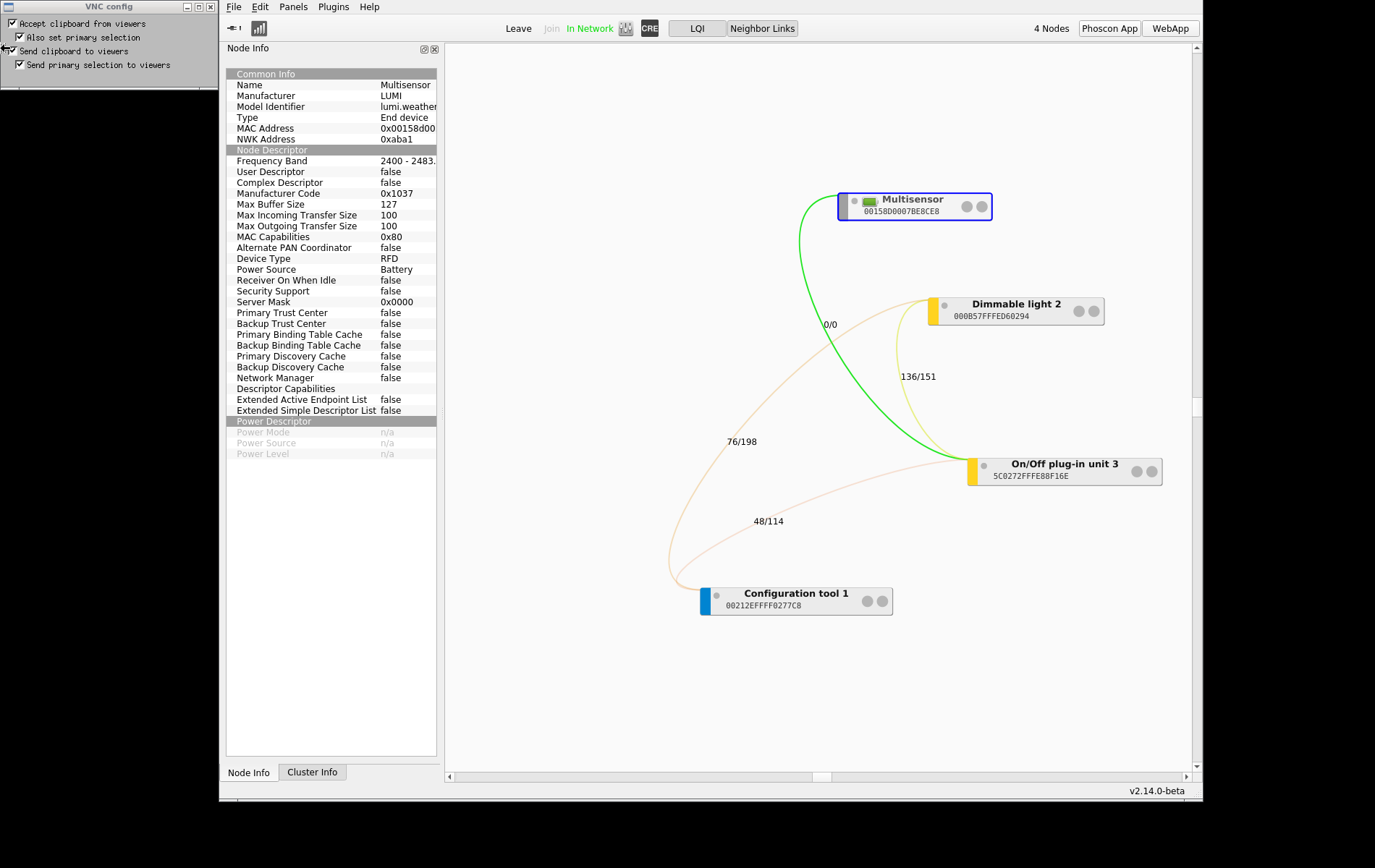Click the second endpoint circle on Configuration tool 1
The width and height of the screenshot is (1375, 868).
[883, 601]
